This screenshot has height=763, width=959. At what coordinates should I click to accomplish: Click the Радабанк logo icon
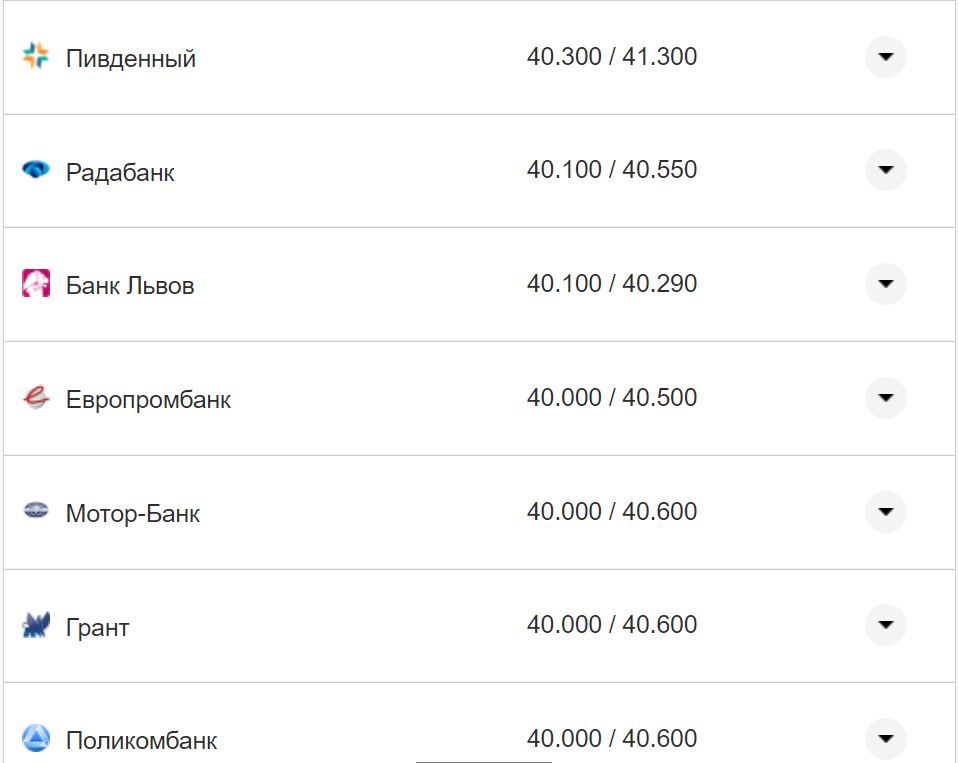tap(36, 171)
